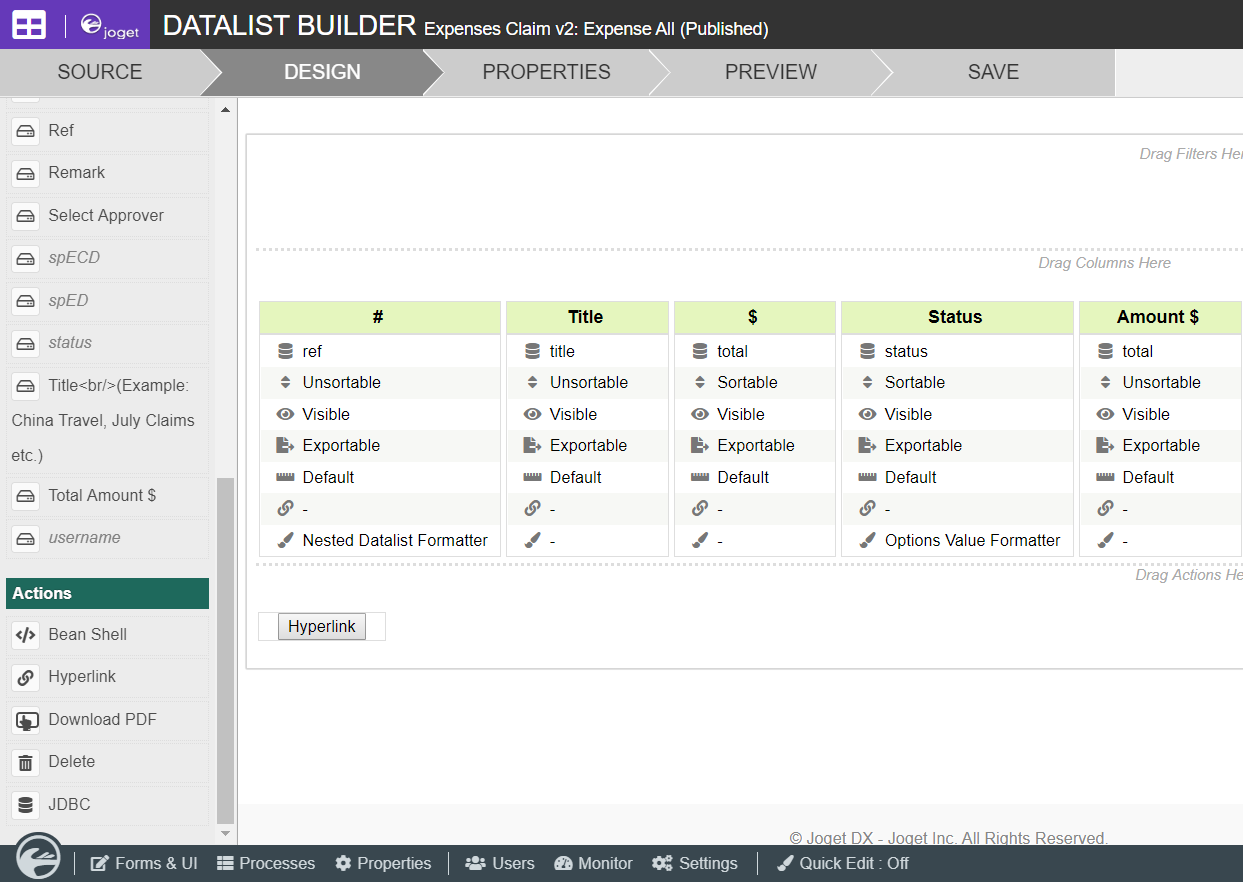Select the $ column header
Screen dimensions: 1243x882
click(x=755, y=317)
